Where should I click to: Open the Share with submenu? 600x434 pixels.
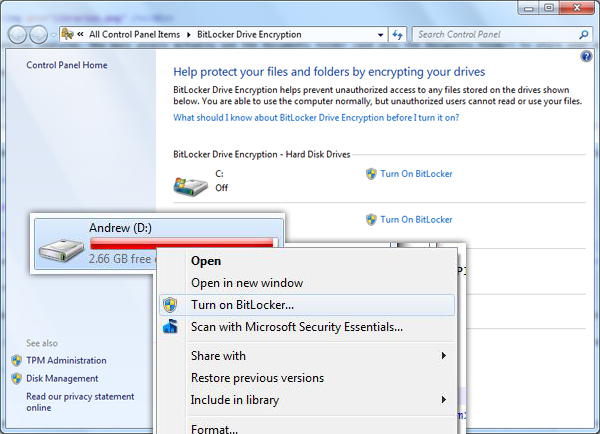pos(307,356)
